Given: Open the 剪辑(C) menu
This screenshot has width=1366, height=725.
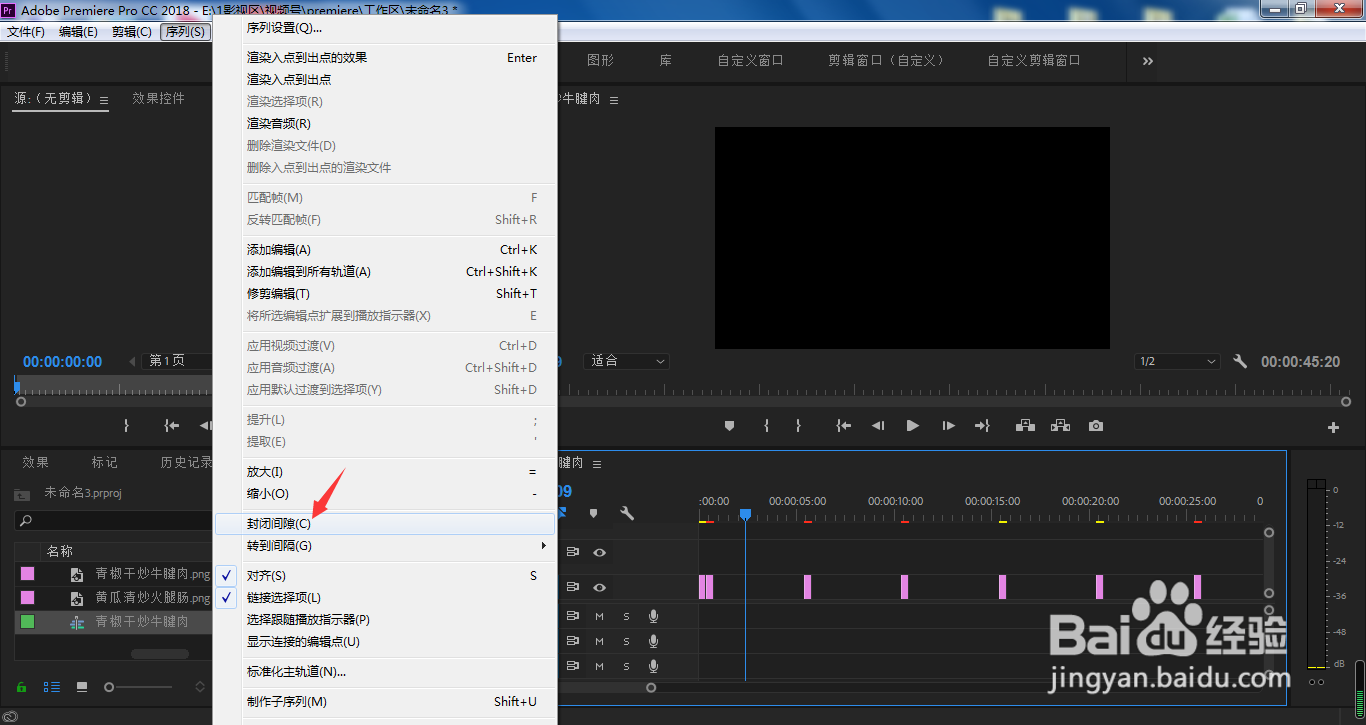Looking at the screenshot, I should [132, 32].
